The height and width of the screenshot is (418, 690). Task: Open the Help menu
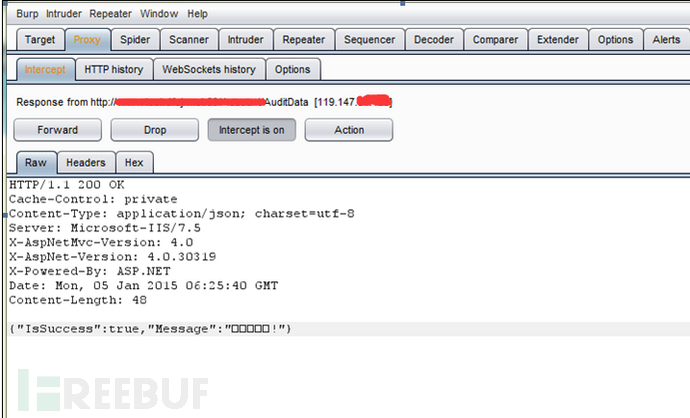197,14
